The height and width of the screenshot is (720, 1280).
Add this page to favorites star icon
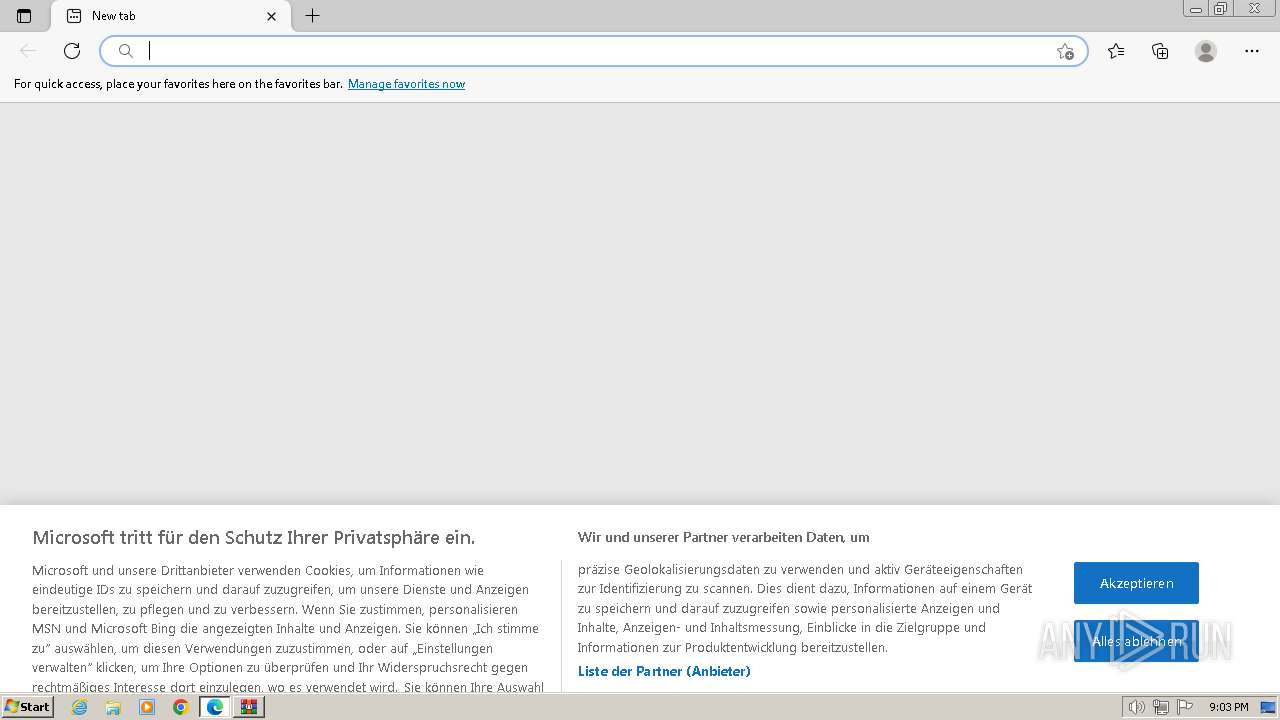coord(1065,51)
